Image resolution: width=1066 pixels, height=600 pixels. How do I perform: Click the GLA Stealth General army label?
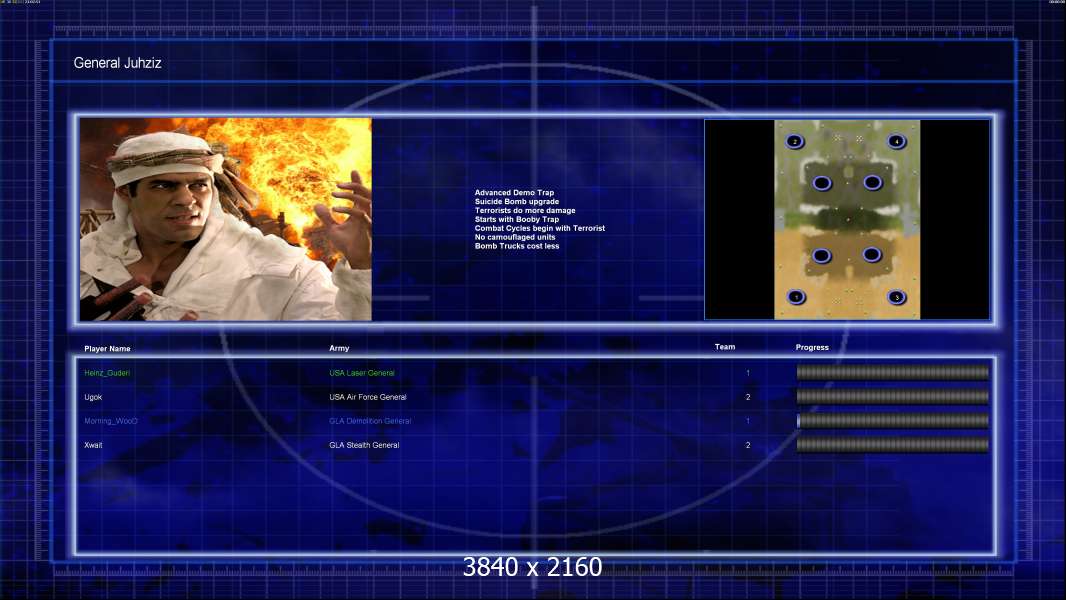[x=364, y=445]
